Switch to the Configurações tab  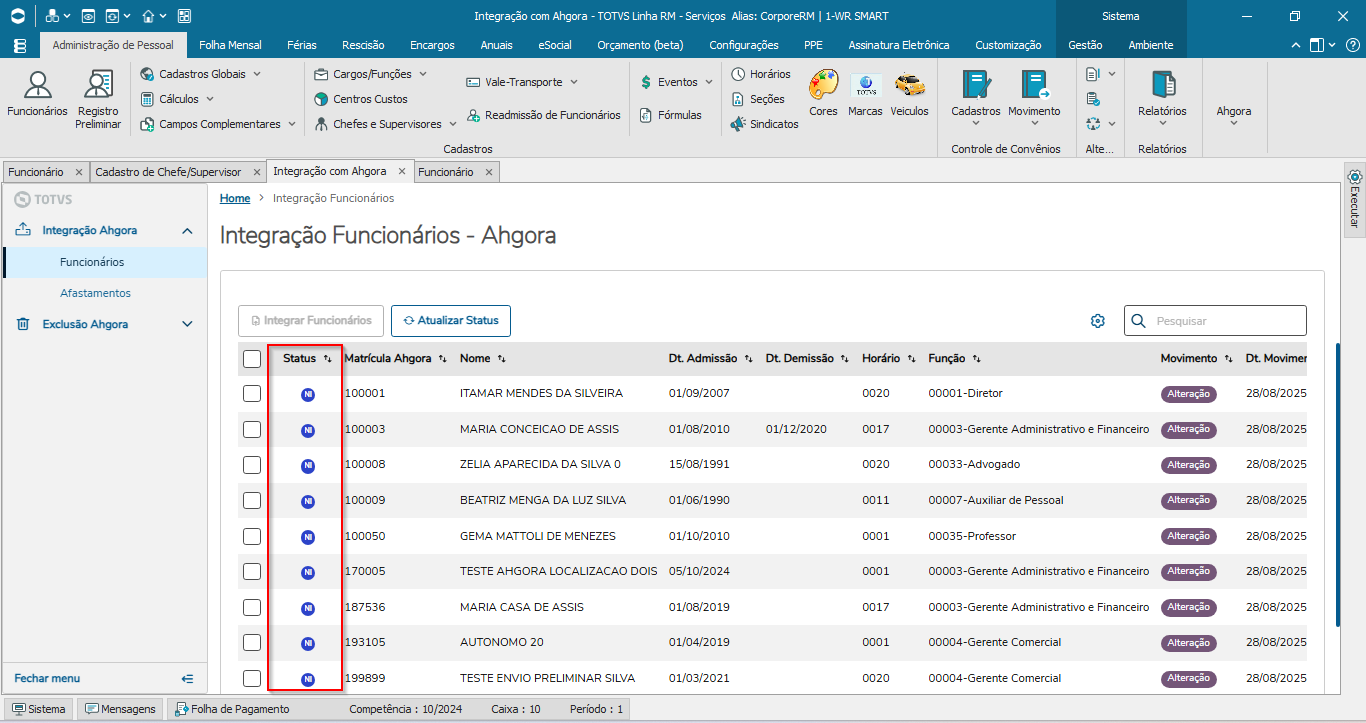click(744, 45)
